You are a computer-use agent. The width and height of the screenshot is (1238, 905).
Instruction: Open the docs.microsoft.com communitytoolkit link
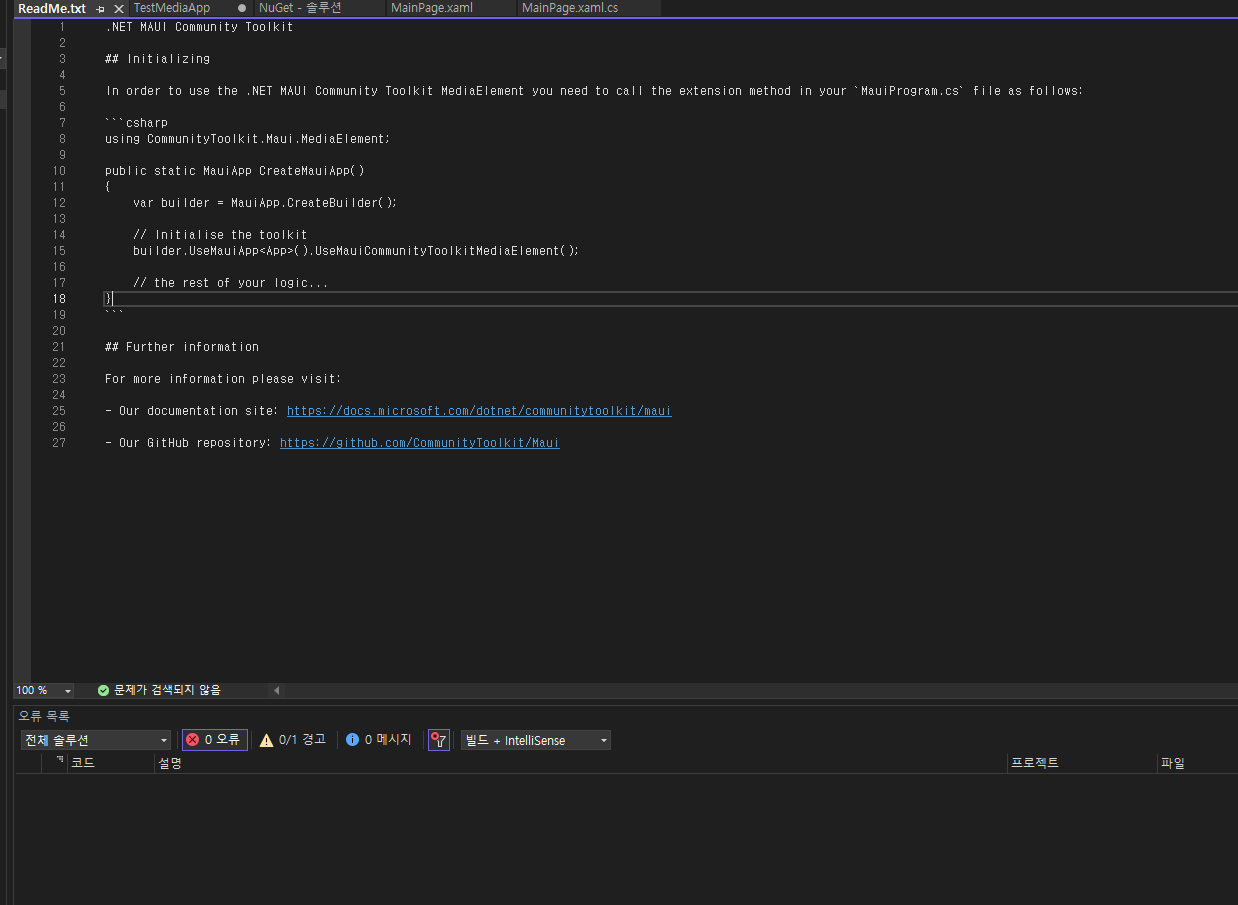tap(479, 411)
